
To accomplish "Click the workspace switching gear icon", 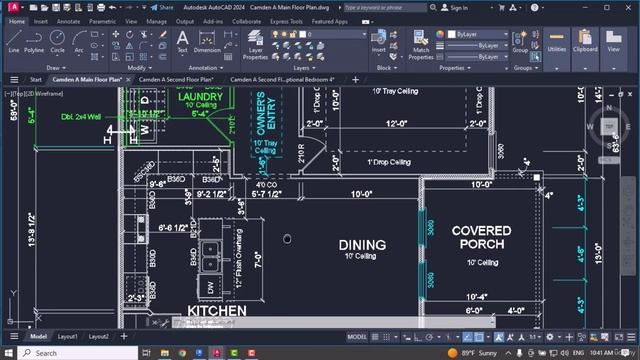I will [550, 337].
